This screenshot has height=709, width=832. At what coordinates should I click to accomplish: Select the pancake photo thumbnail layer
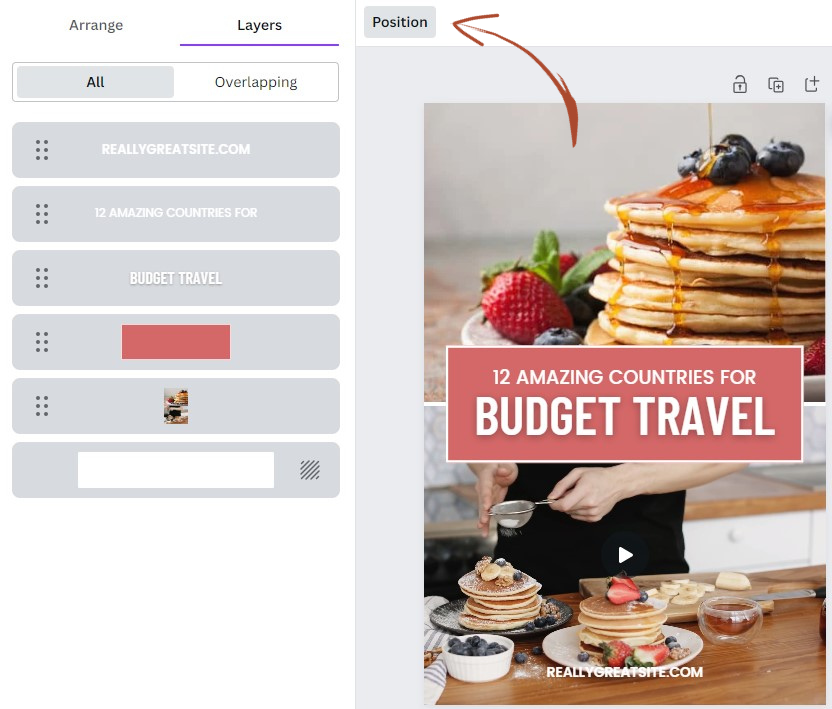176,406
